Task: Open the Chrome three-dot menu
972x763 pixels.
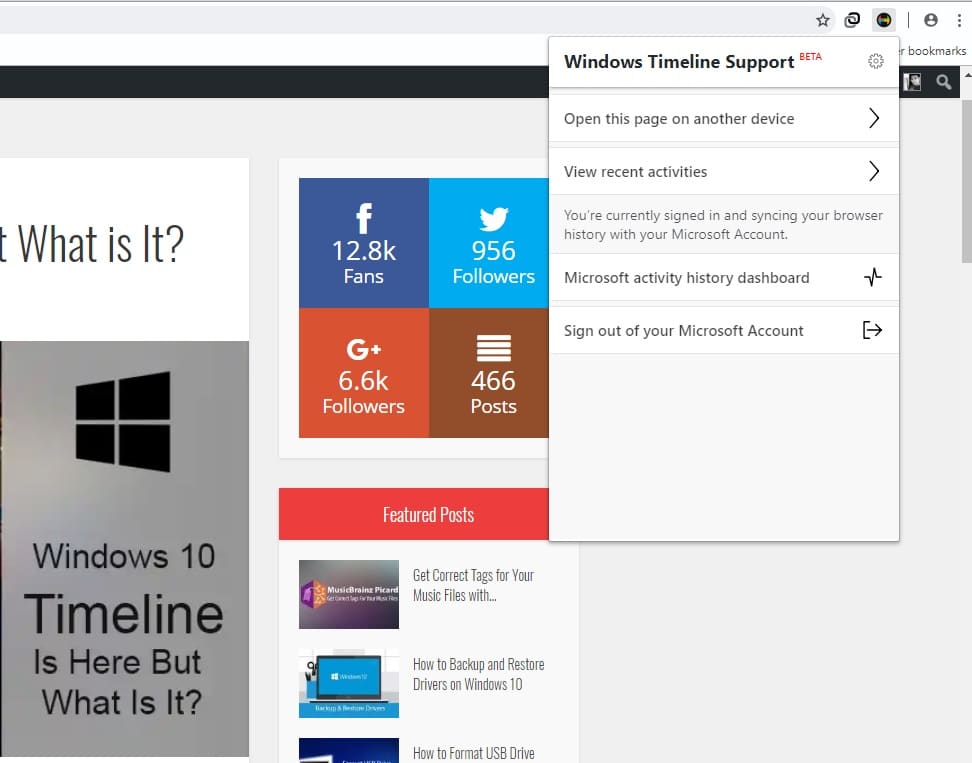Action: coord(959,20)
